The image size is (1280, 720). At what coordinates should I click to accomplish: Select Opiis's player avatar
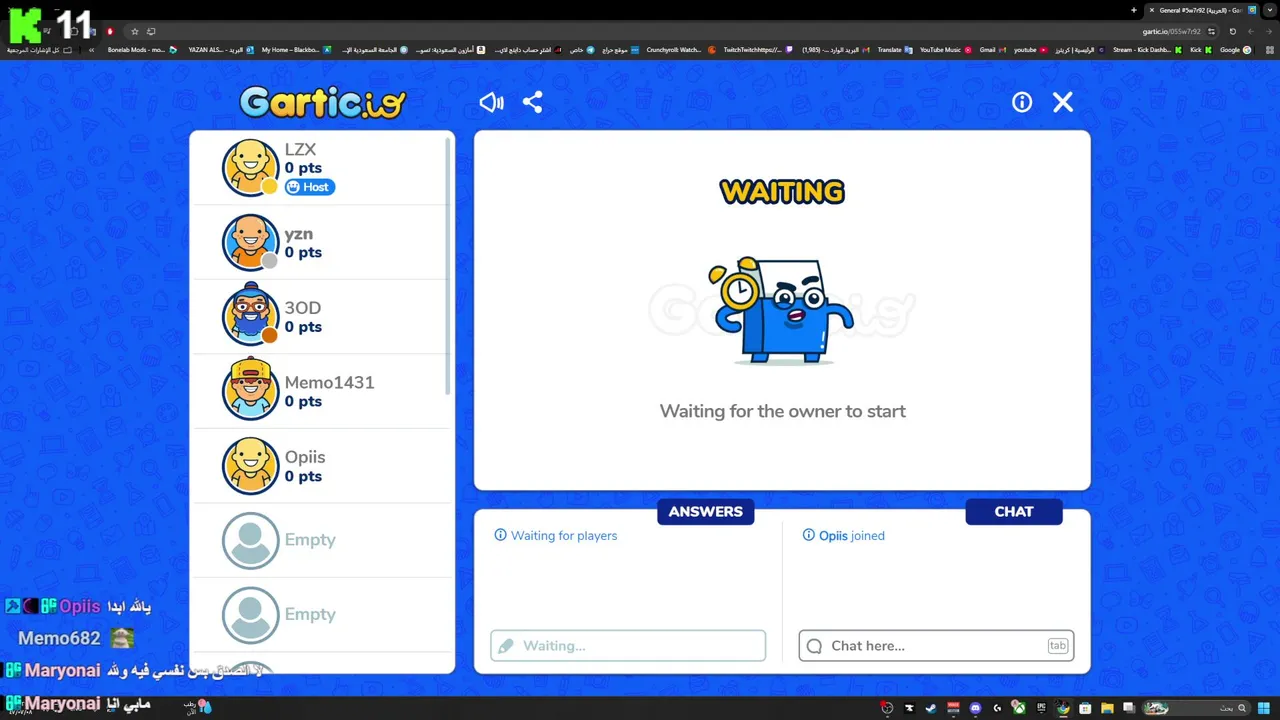(250, 465)
